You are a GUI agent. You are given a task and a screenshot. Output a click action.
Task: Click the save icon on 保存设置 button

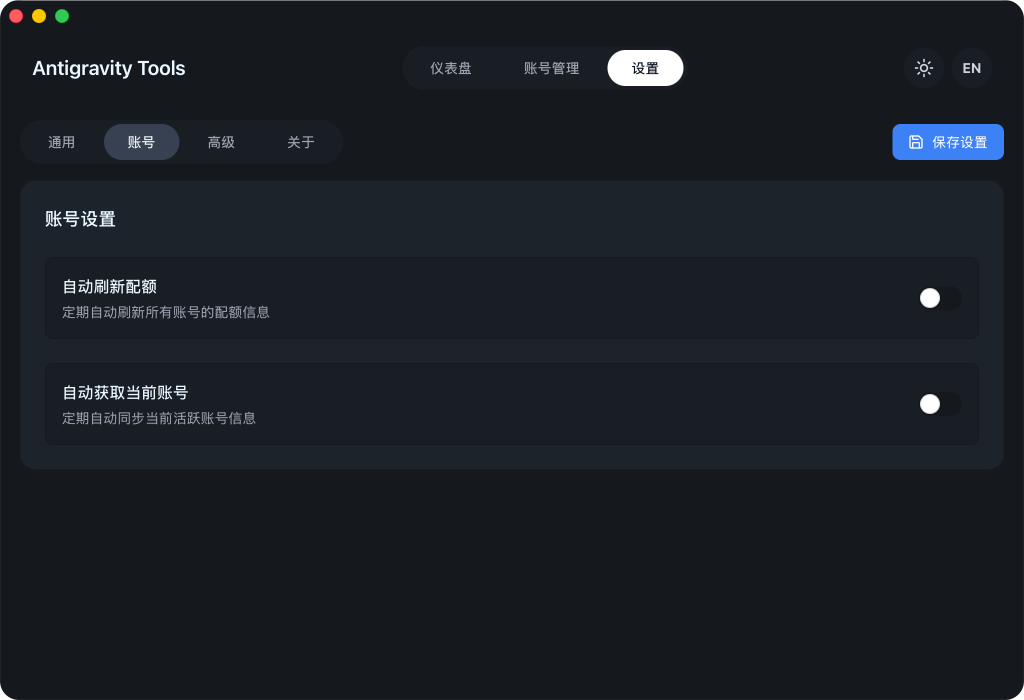[x=916, y=142]
